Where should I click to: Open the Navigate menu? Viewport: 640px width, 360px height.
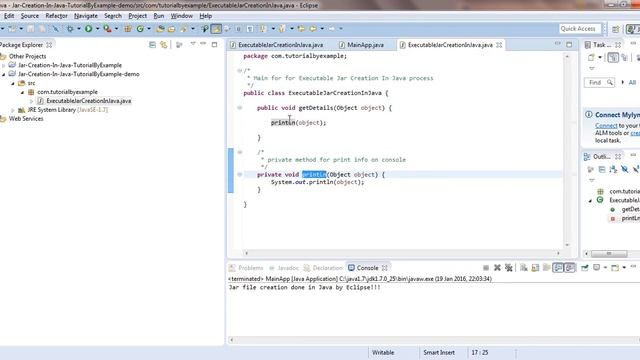coord(86,16)
